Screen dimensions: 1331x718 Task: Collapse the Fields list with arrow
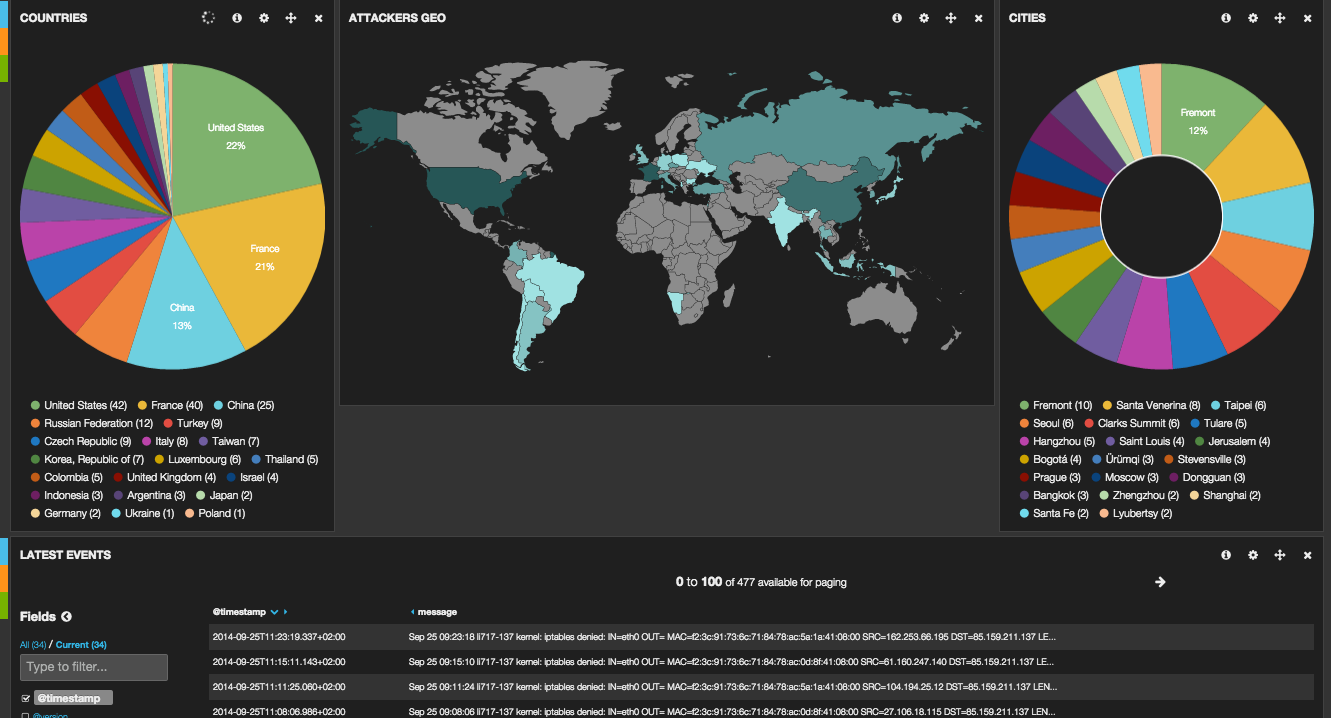67,617
